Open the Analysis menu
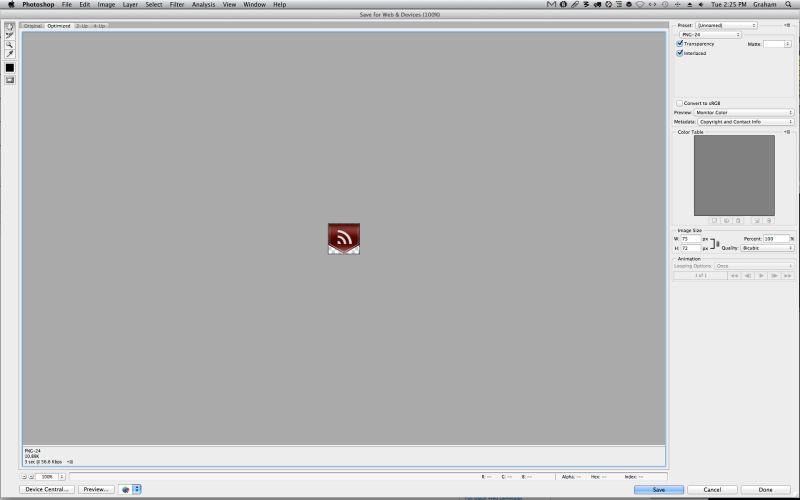The image size is (800, 500). point(203,5)
